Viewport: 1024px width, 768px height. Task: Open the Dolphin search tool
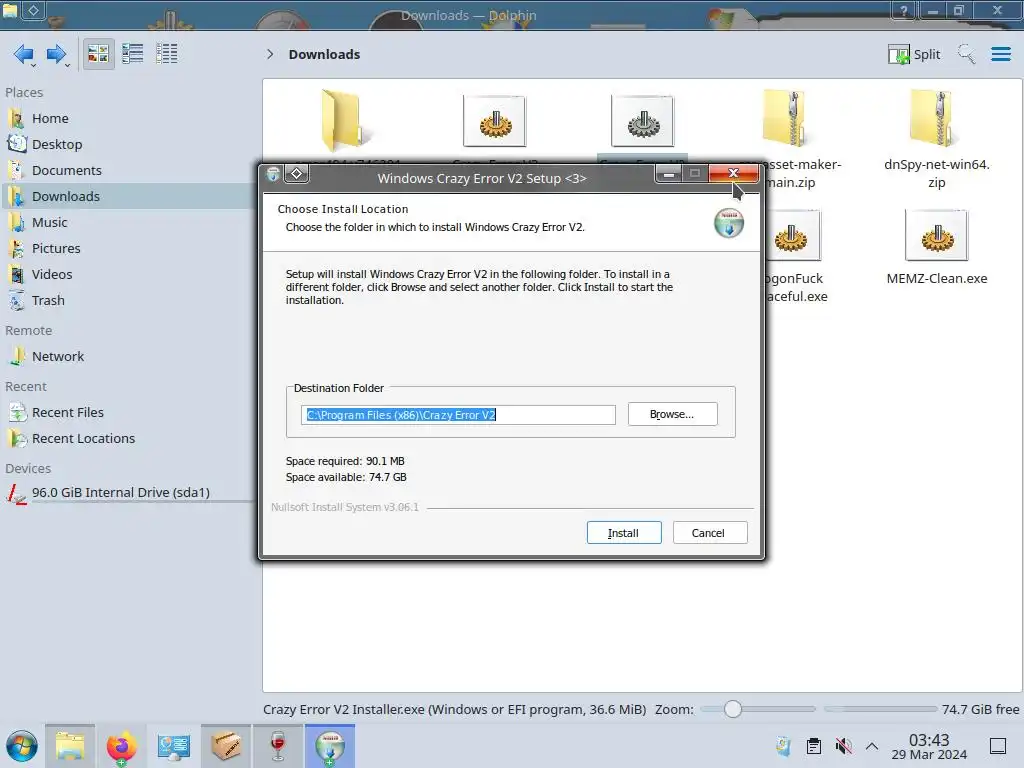966,54
